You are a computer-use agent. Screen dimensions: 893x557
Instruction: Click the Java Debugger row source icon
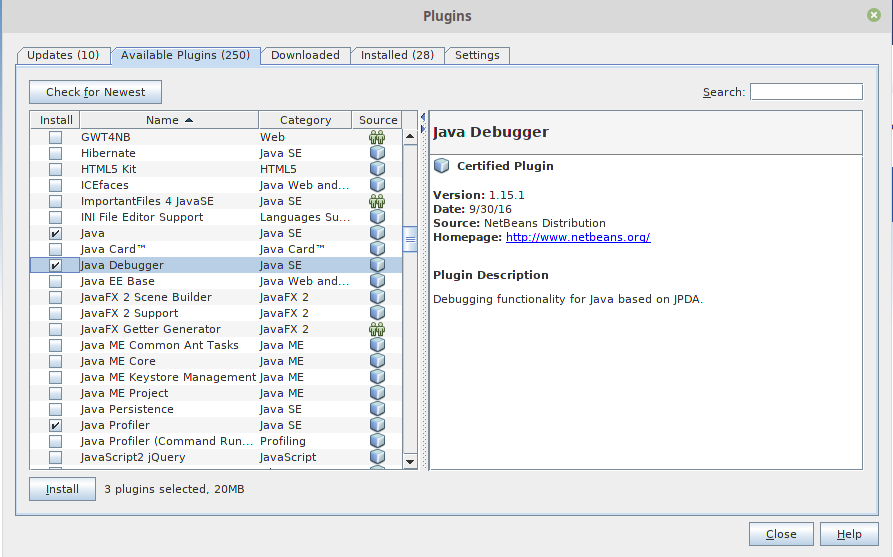pos(377,265)
